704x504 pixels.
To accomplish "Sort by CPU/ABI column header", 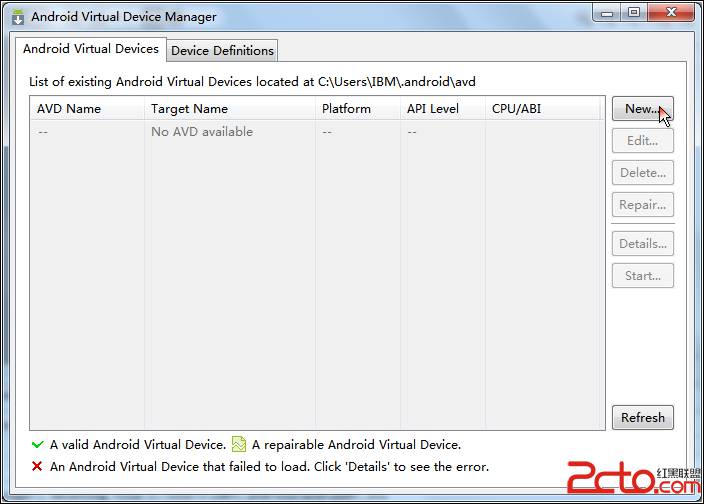I will tap(542, 109).
